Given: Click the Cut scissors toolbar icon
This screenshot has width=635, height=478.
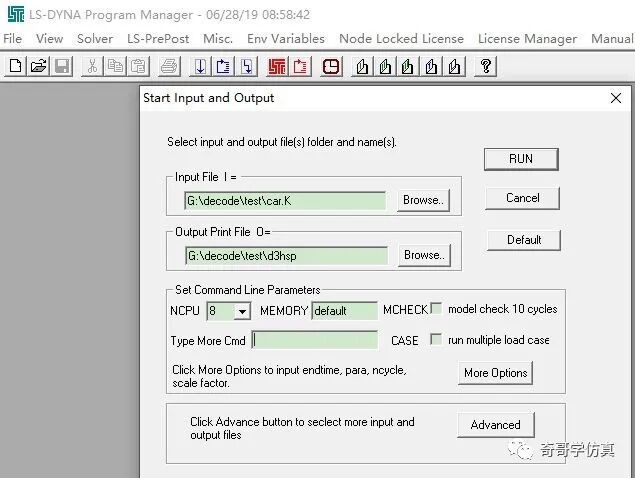Looking at the screenshot, I should [92, 66].
